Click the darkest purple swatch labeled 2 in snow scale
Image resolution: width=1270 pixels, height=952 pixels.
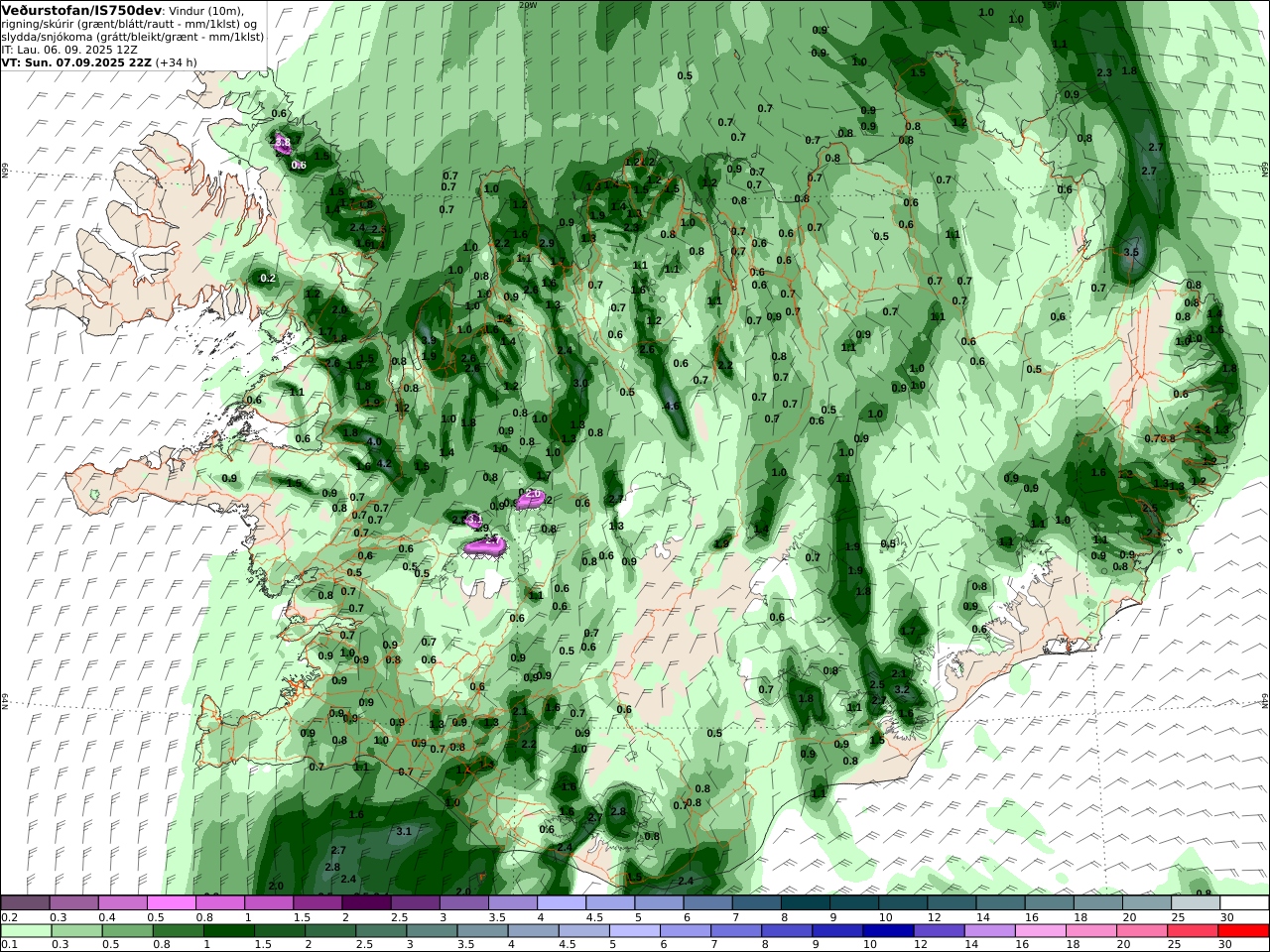pyautogui.click(x=366, y=902)
